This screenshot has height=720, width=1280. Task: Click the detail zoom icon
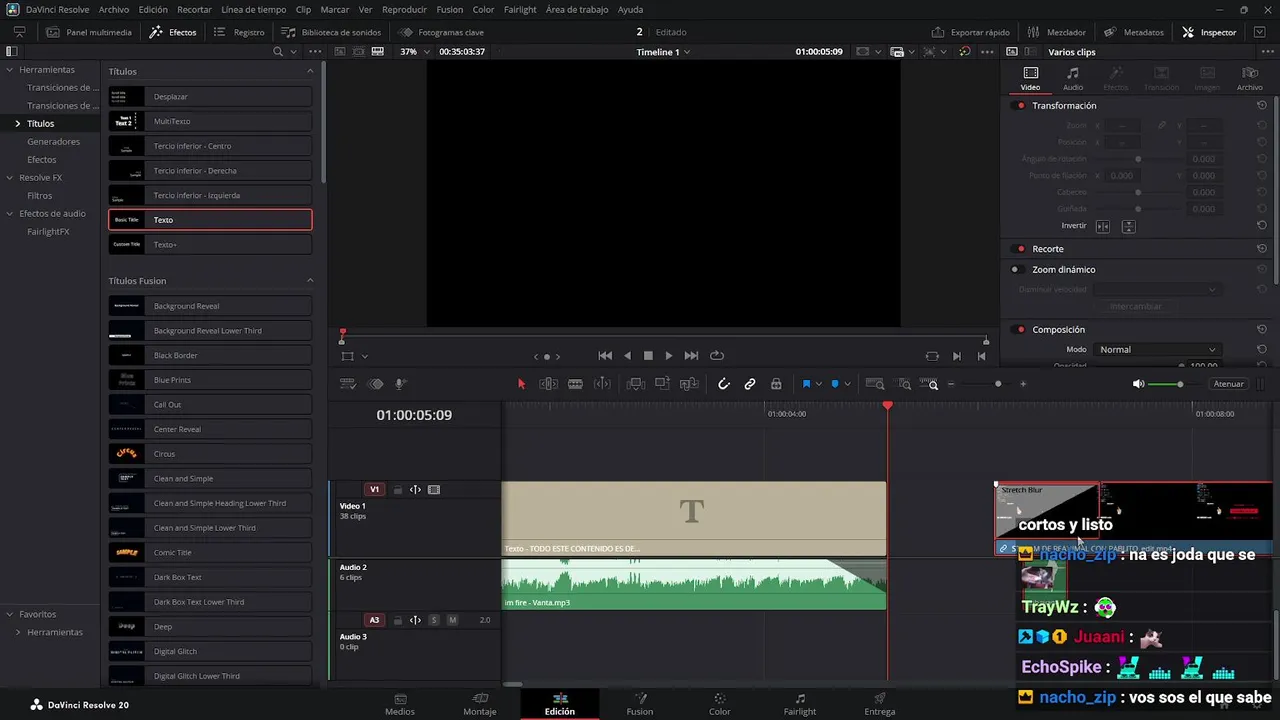pyautogui.click(x=904, y=384)
